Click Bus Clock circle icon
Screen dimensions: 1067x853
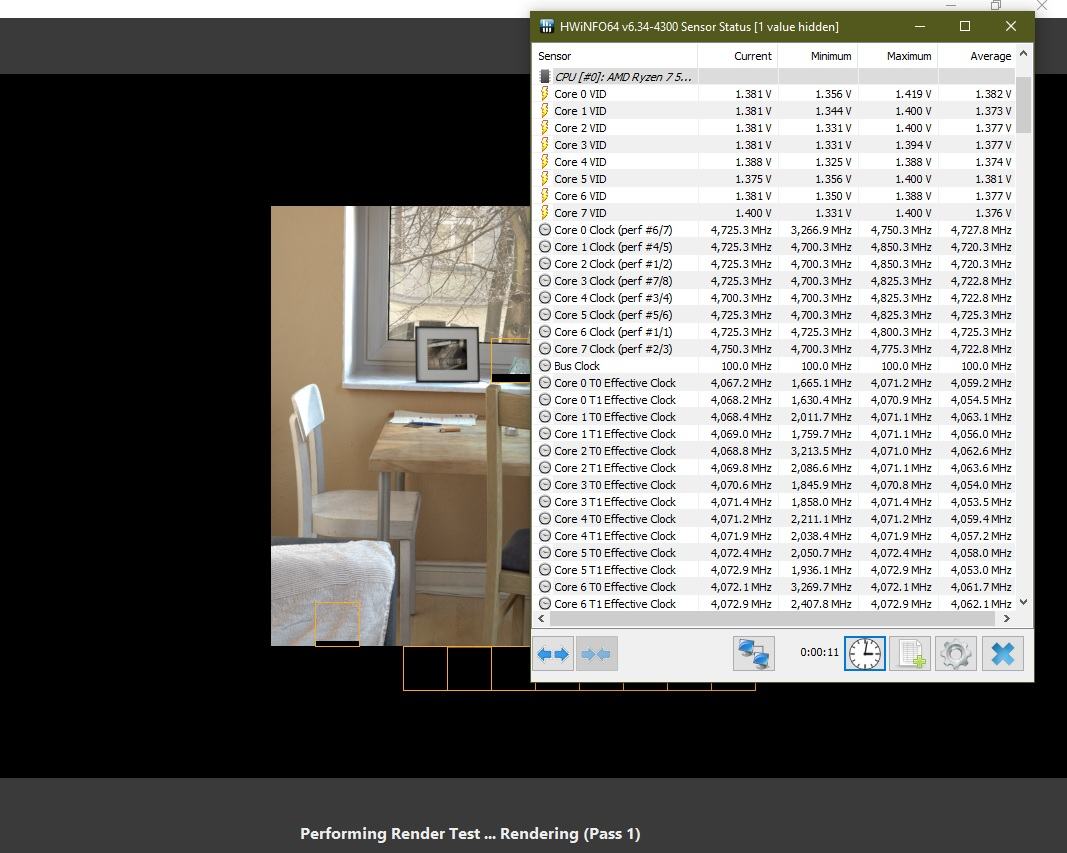coord(544,366)
